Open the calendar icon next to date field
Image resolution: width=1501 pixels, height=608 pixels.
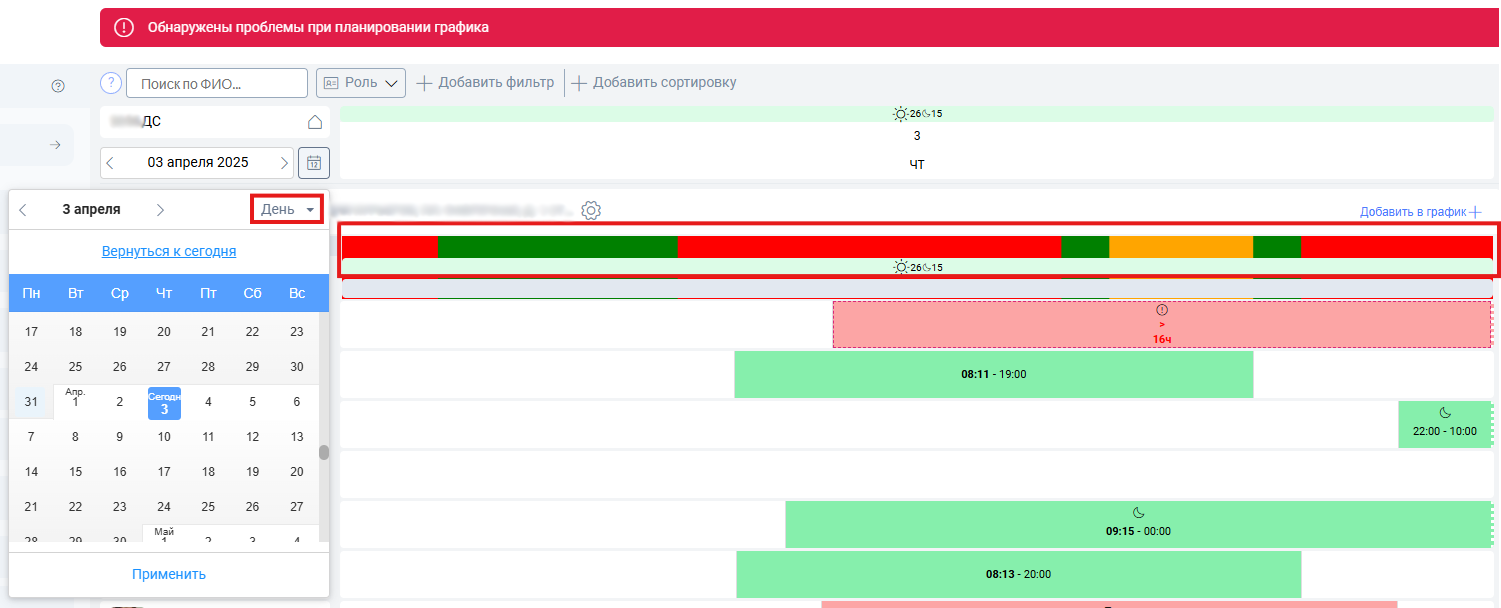(x=314, y=162)
